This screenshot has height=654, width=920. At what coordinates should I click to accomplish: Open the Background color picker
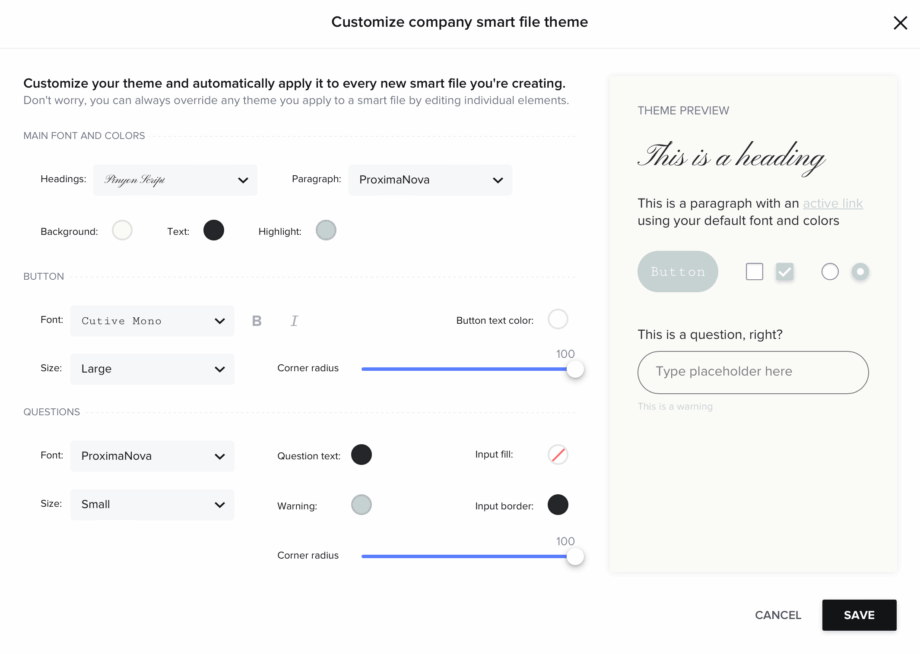coord(122,231)
